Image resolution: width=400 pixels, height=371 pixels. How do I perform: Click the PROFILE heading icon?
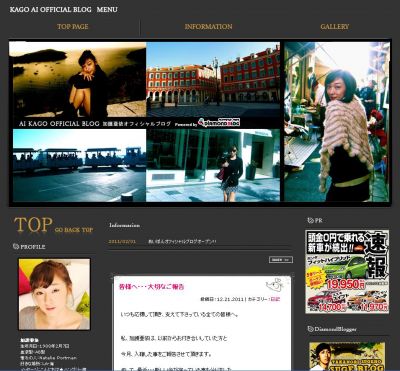click(x=16, y=247)
